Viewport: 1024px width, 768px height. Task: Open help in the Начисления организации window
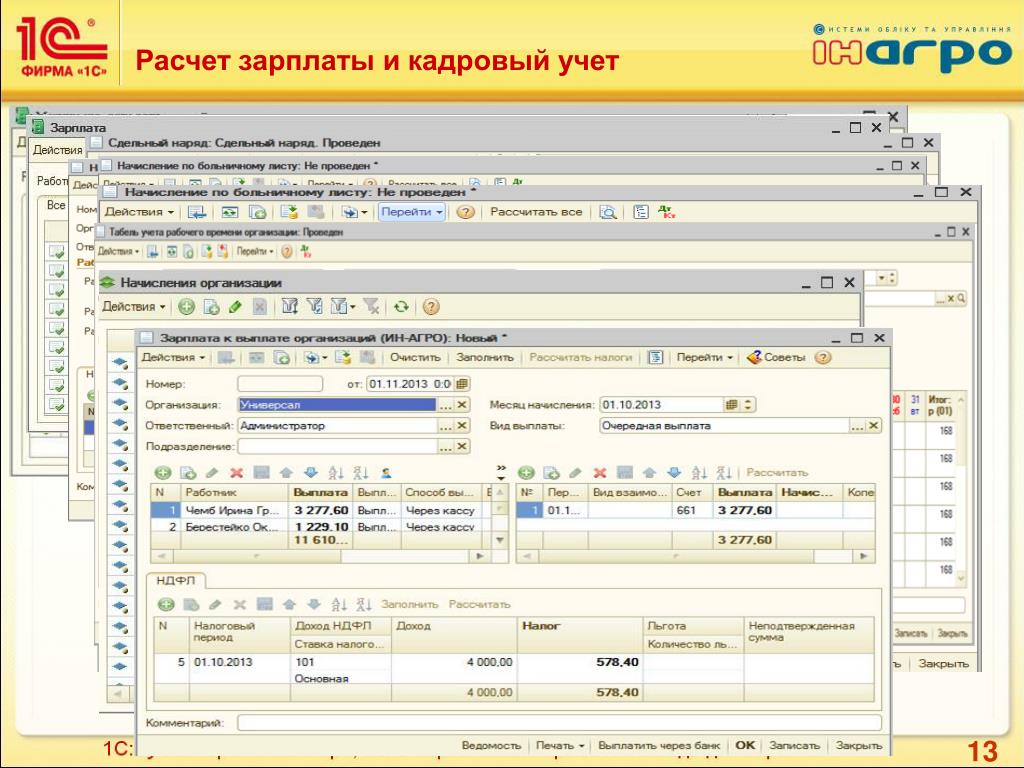tap(431, 306)
